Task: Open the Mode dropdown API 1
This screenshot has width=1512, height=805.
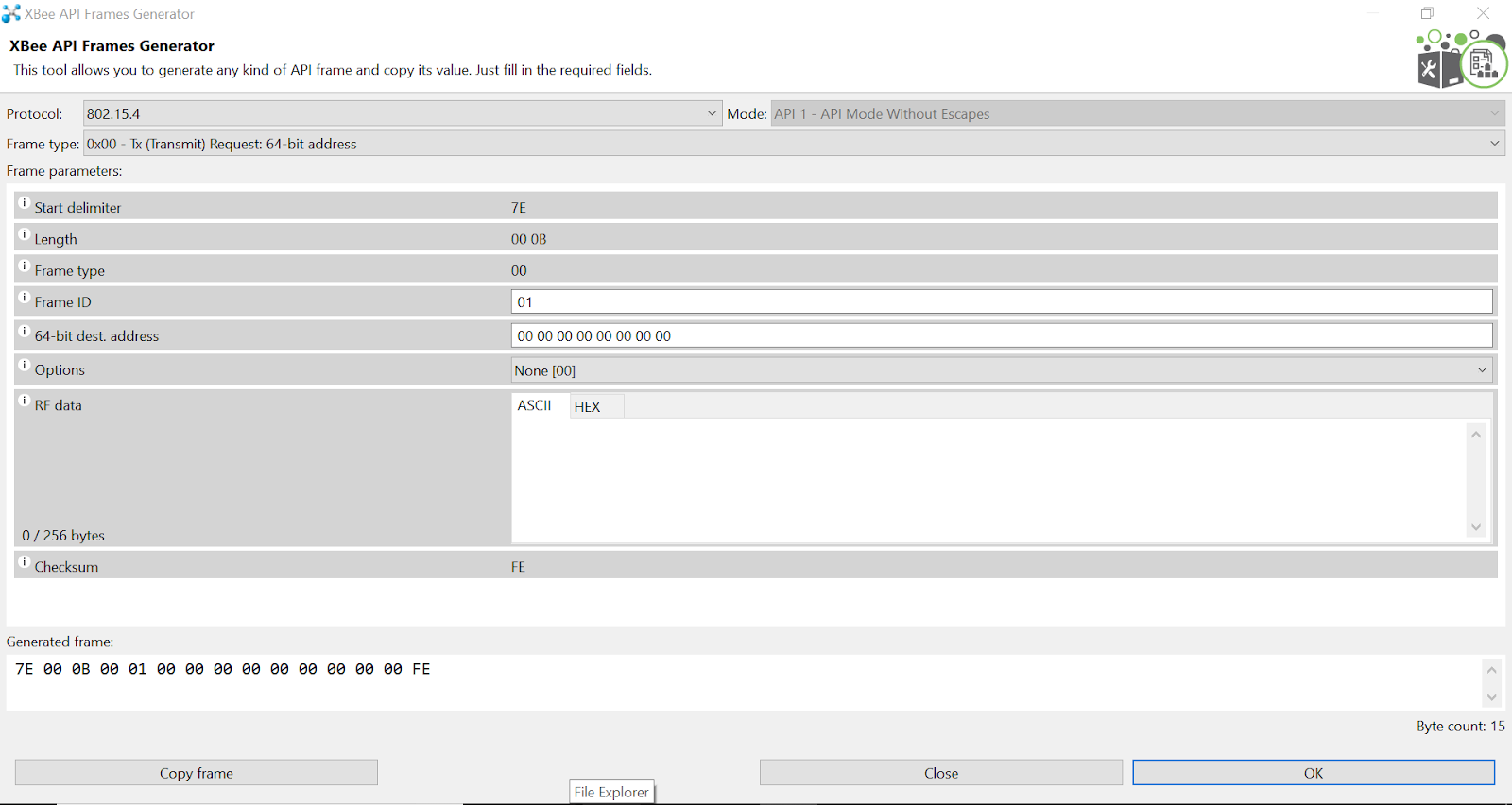Action: pos(1138,113)
